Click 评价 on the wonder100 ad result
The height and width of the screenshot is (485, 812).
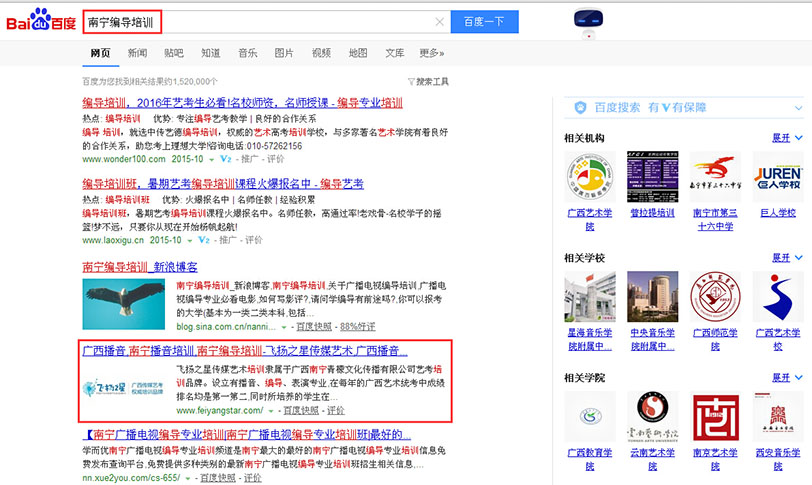coord(276,159)
